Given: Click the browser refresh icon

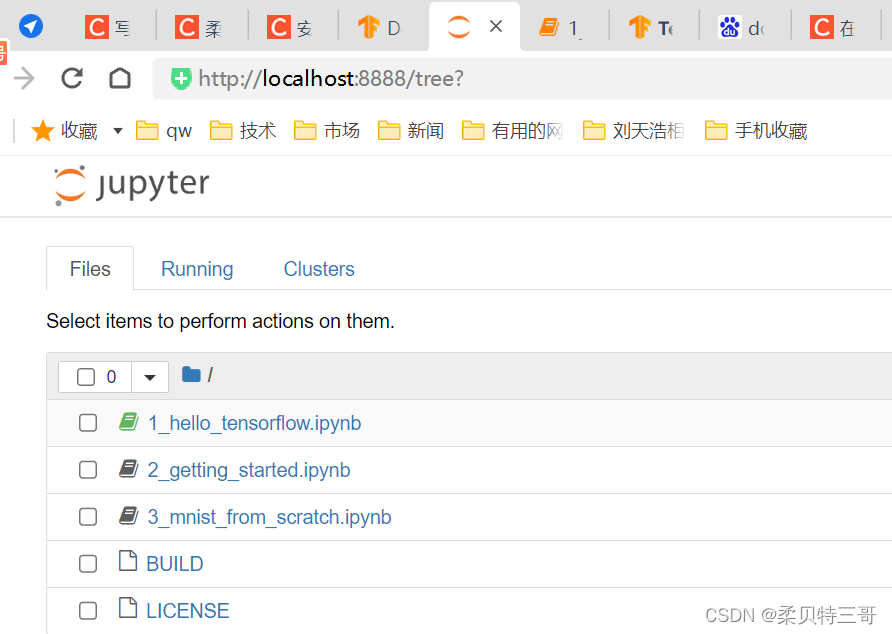Looking at the screenshot, I should point(70,78).
